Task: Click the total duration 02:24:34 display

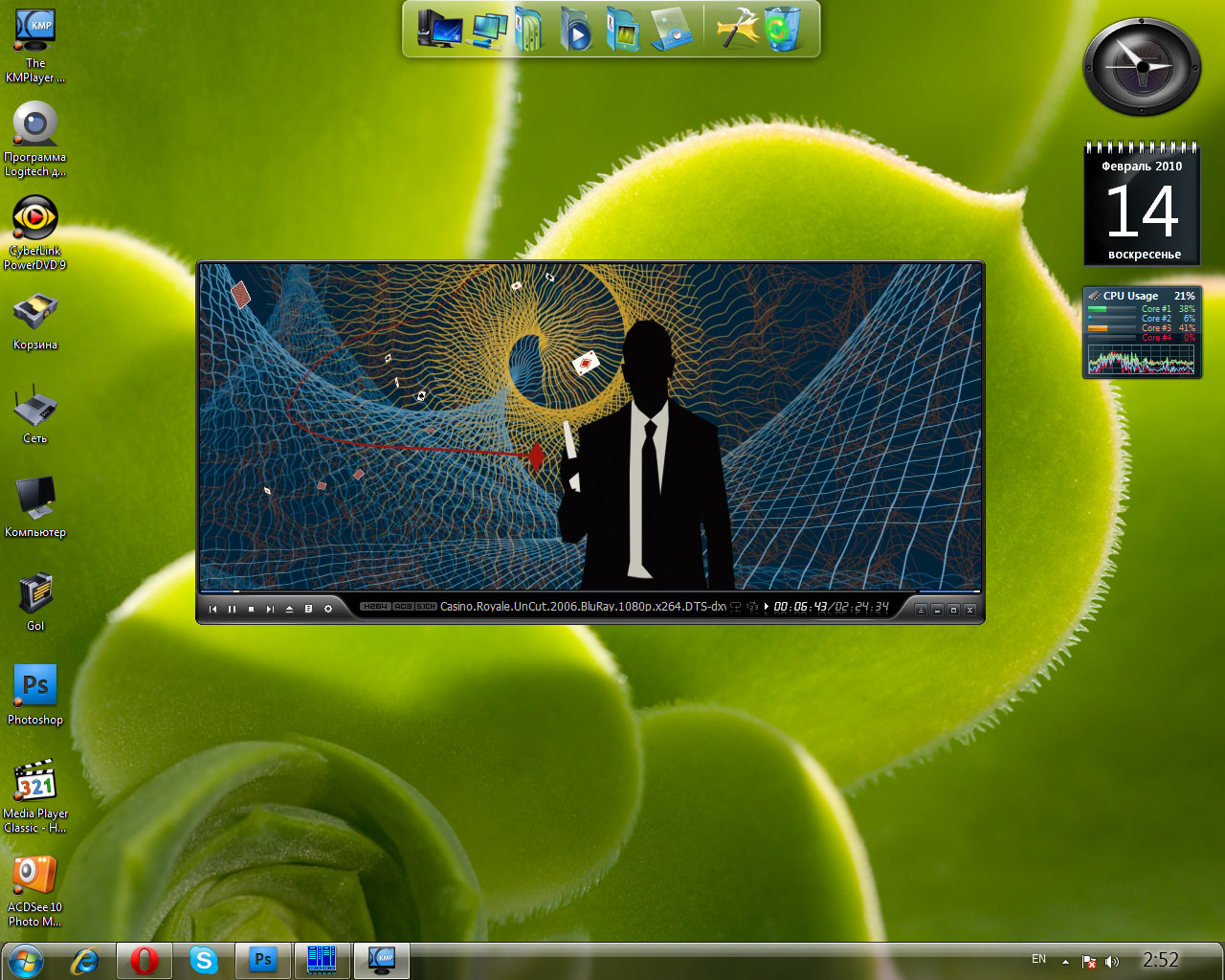Action: [862, 607]
